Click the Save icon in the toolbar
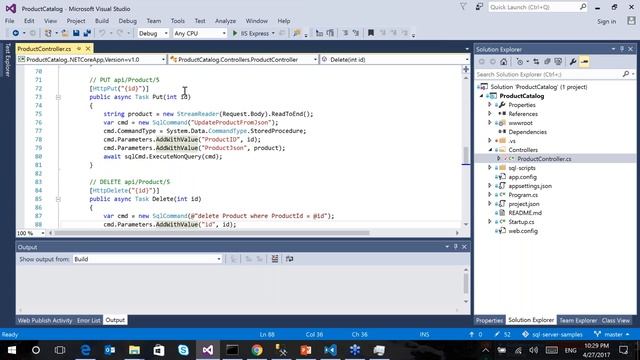This screenshot has width=640, height=360. pos(76,33)
